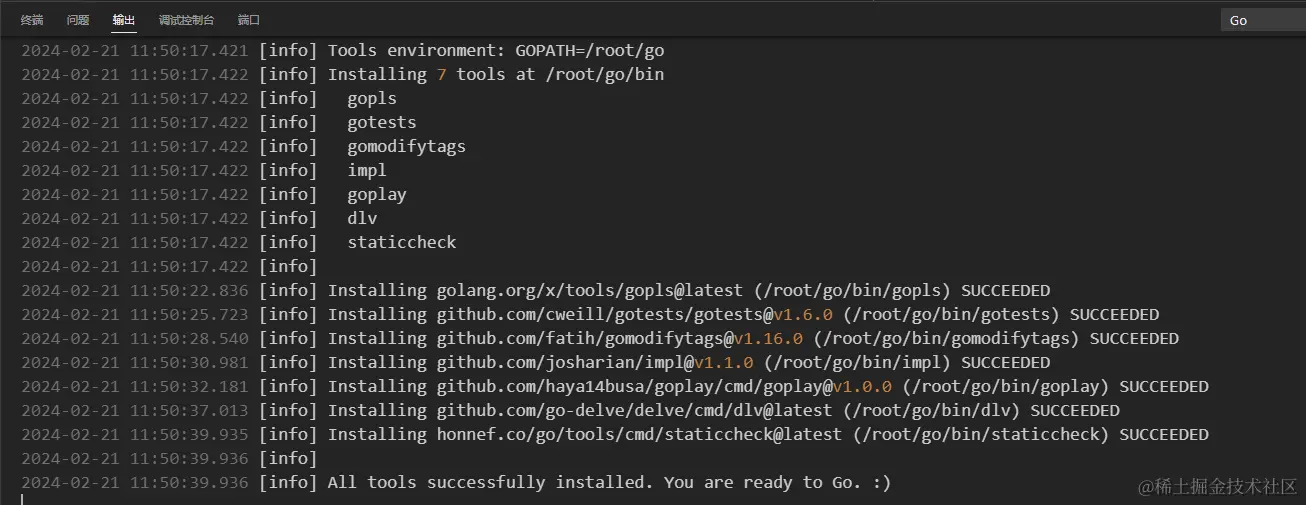Click the go-delve/delve/cmd/dlv install line

tap(724, 410)
